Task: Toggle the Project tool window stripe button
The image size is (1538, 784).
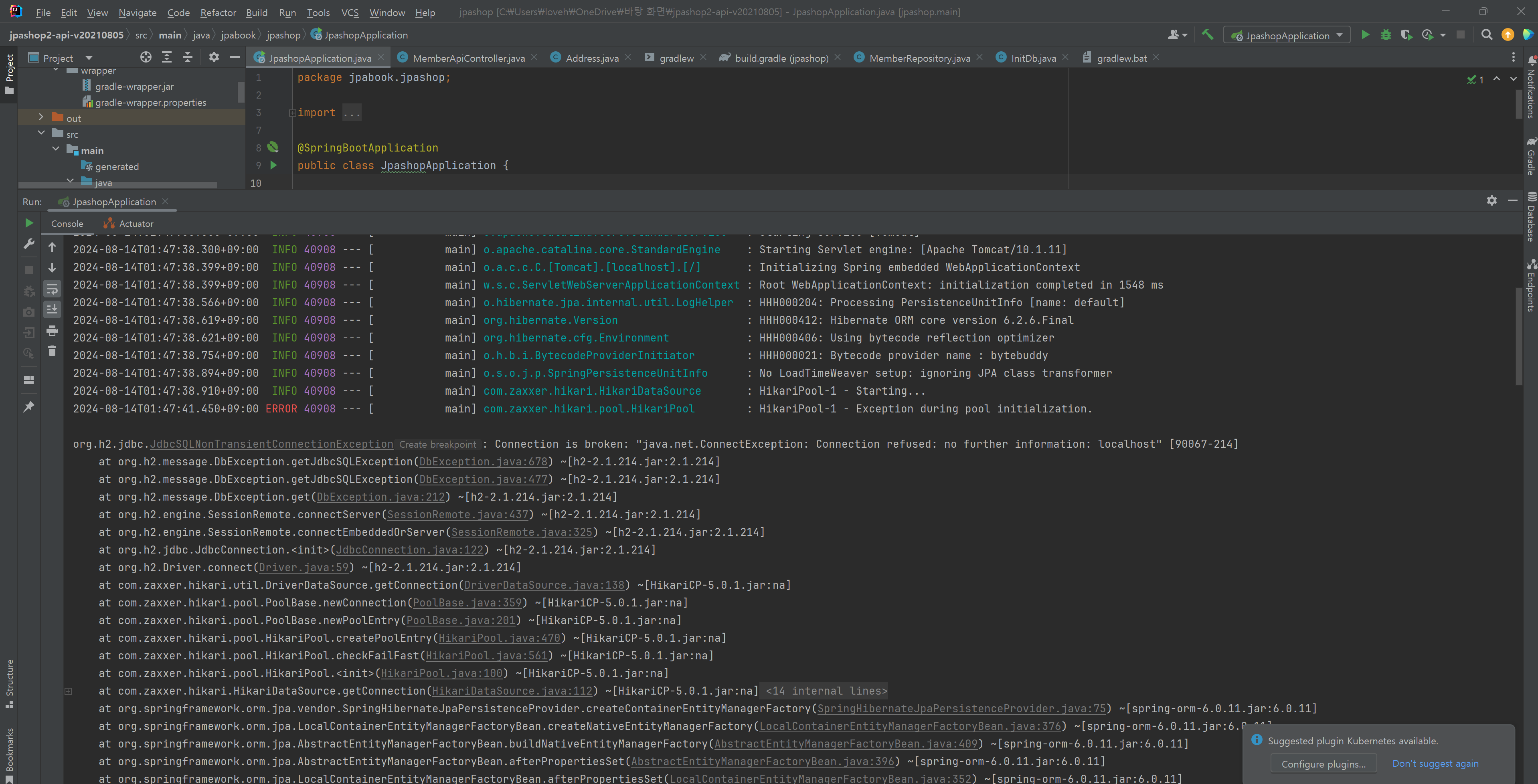Action: pos(9,75)
